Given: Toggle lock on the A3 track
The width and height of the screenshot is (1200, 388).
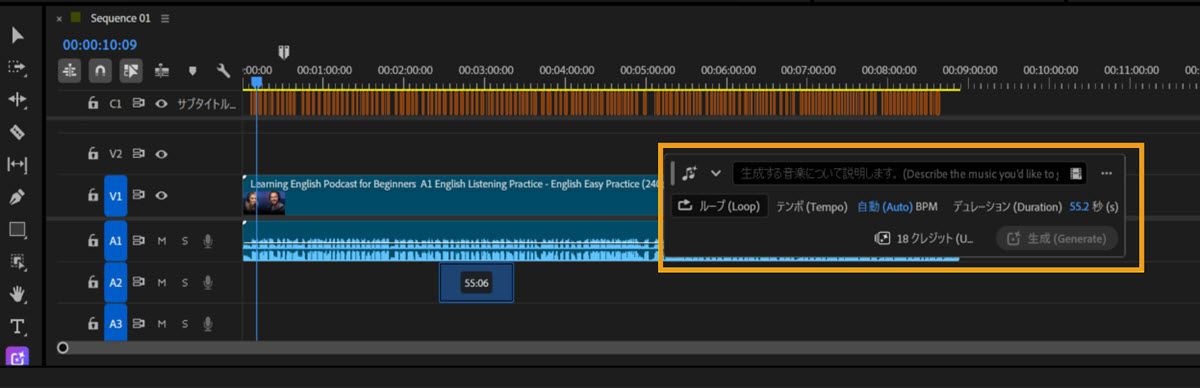Looking at the screenshot, I should [x=93, y=324].
